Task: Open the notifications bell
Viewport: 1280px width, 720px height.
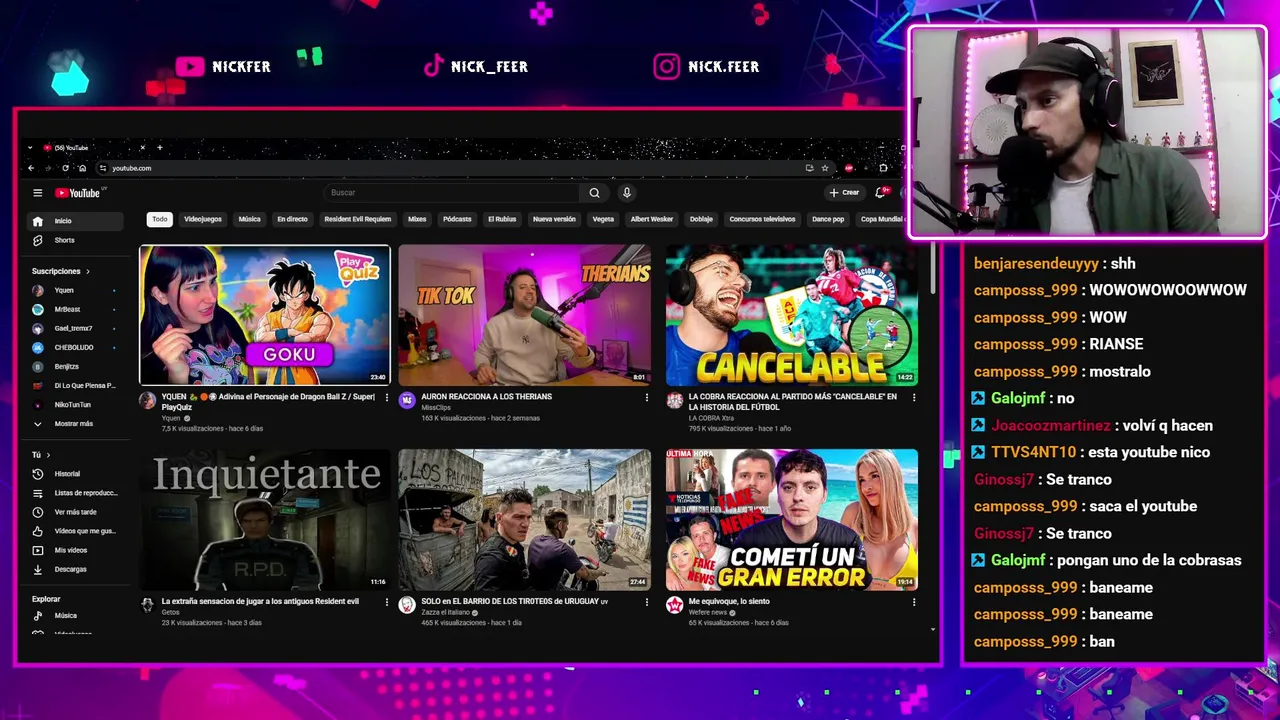Action: coord(881,193)
